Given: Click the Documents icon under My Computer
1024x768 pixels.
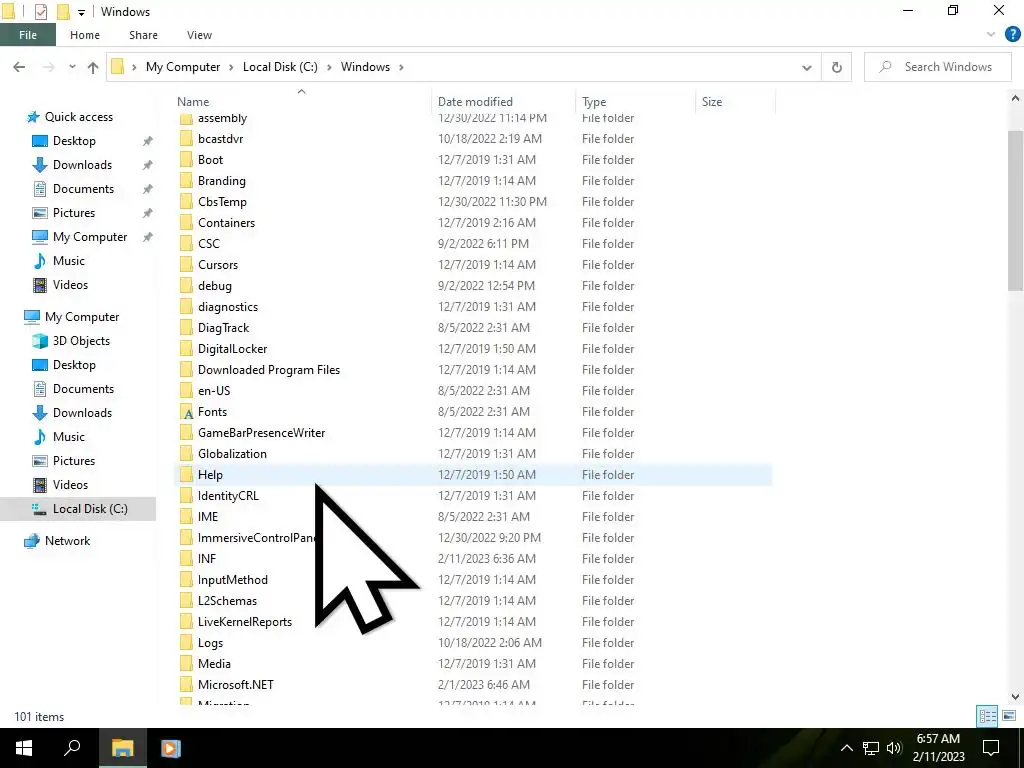Looking at the screenshot, I should coord(40,389).
